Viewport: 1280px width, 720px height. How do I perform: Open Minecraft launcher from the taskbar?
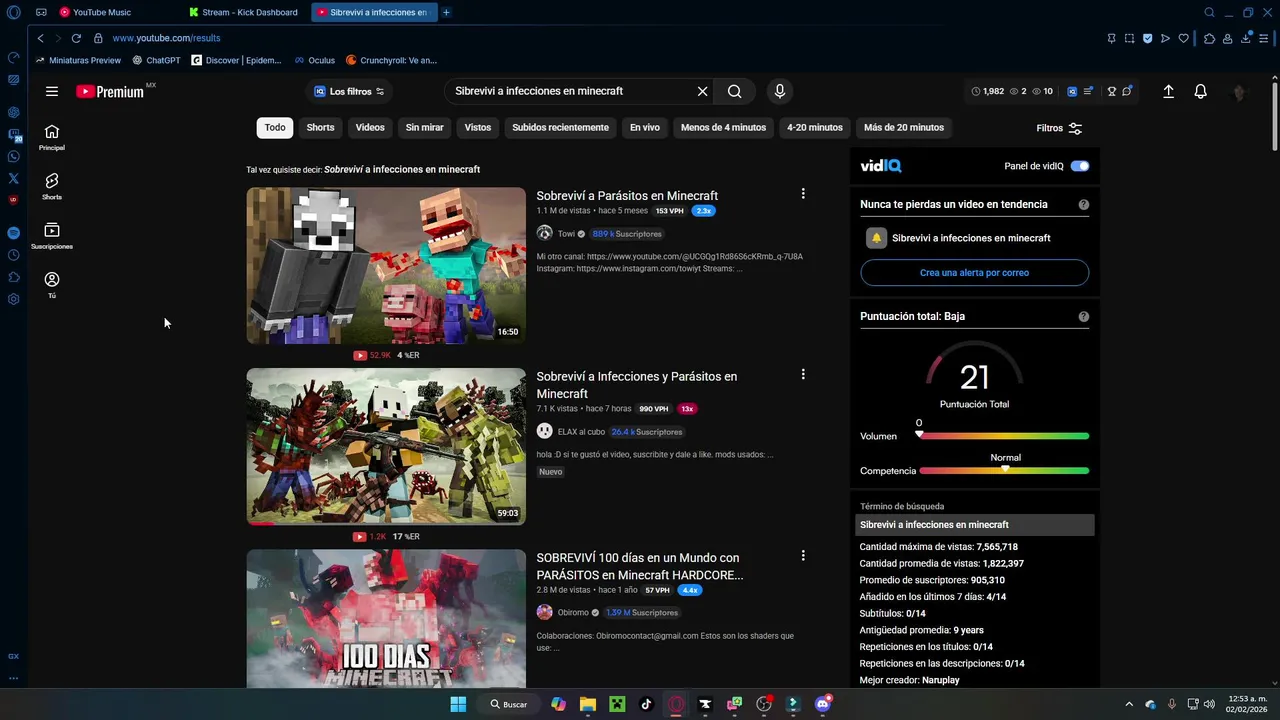coord(617,704)
